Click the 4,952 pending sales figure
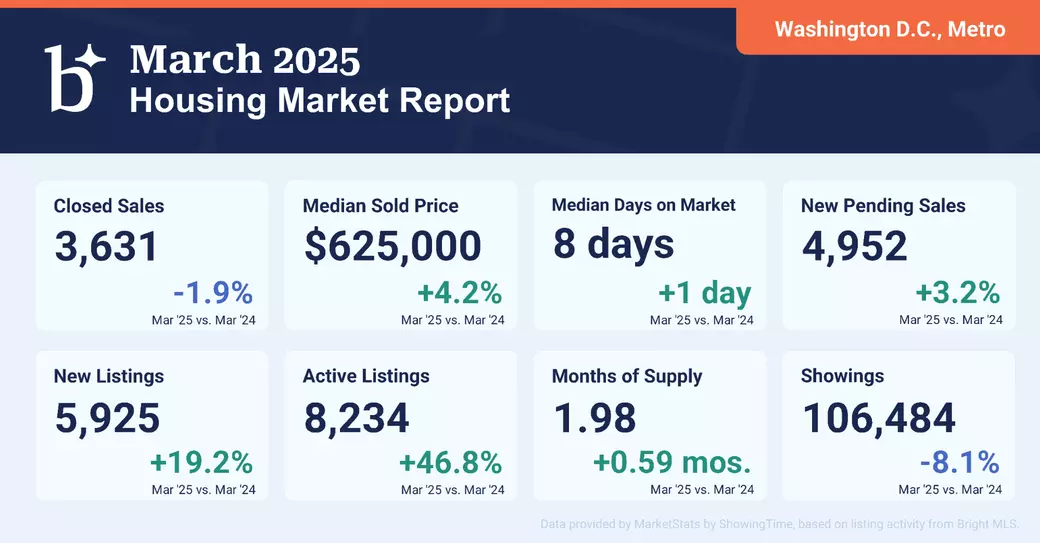The height and width of the screenshot is (543, 1040). pyautogui.click(x=854, y=247)
